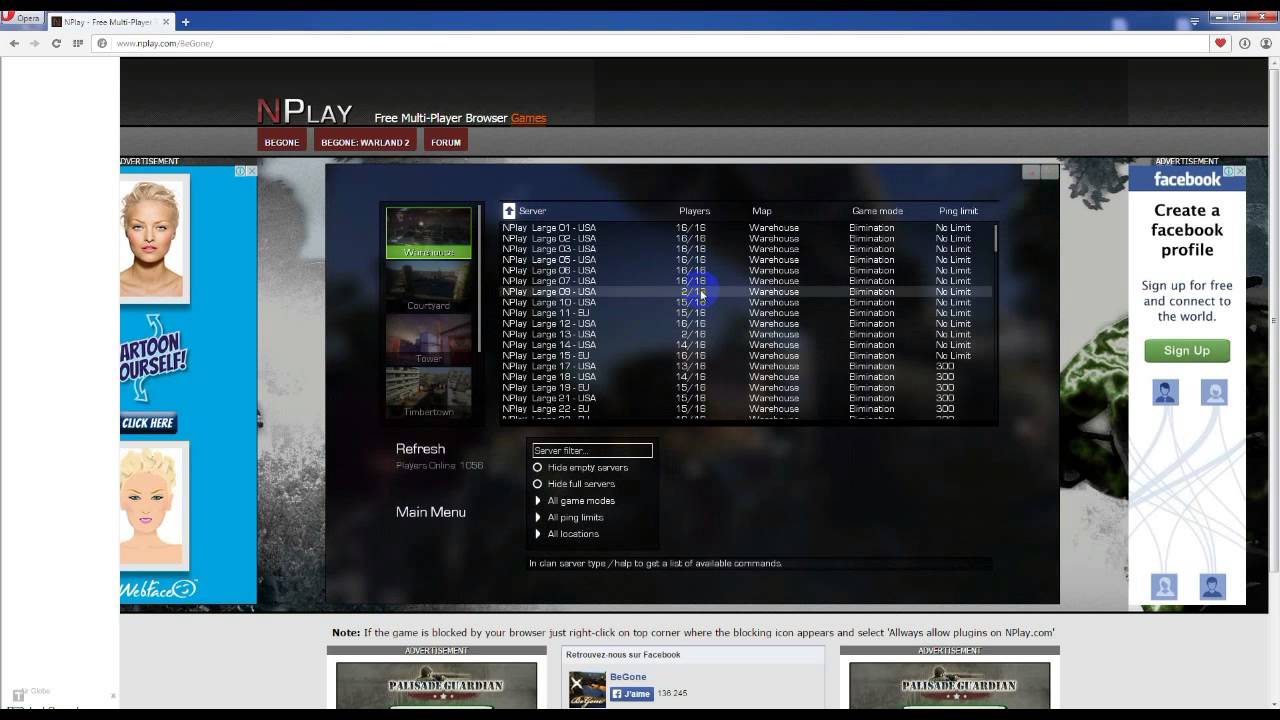Click the Games link in the header
This screenshot has height=720, width=1280.
click(528, 118)
